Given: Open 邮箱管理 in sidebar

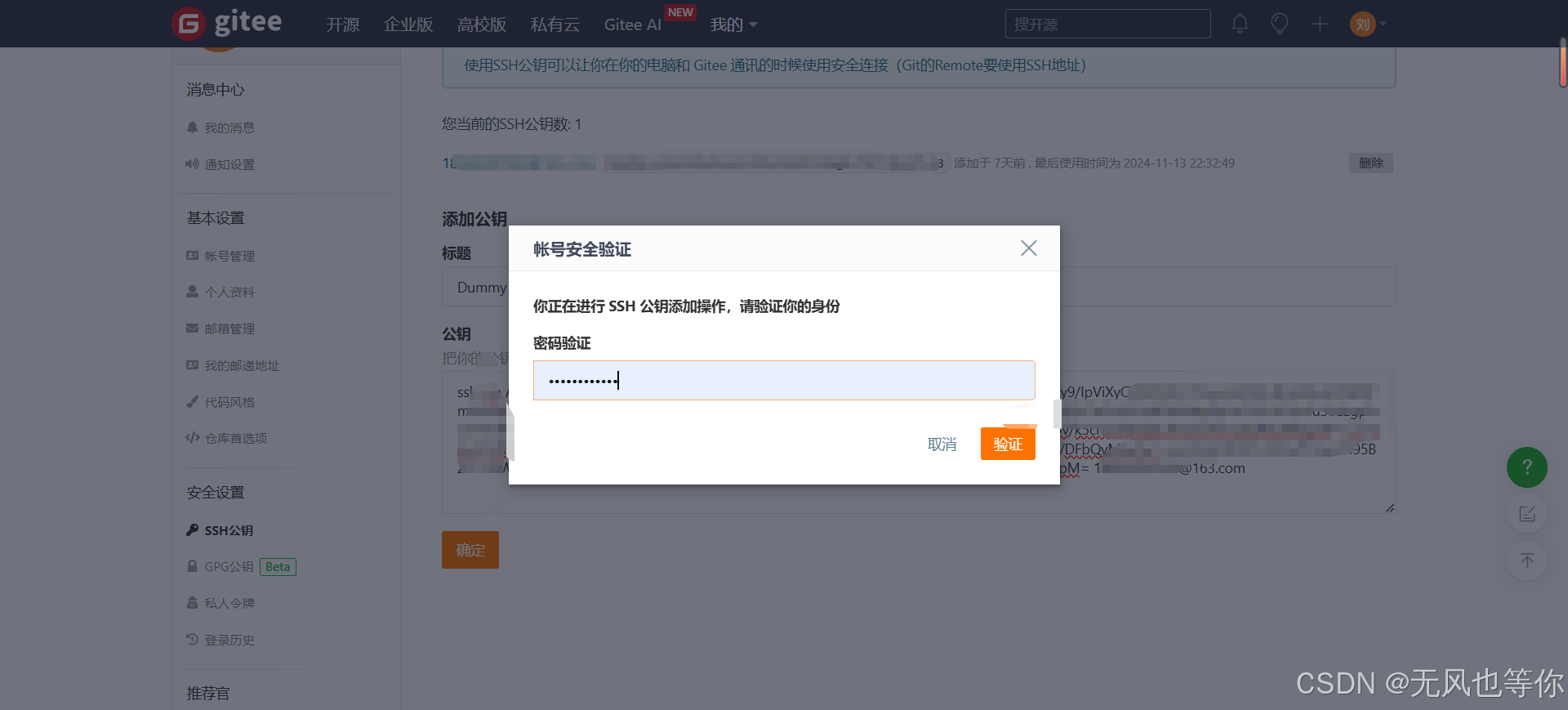Looking at the screenshot, I should pyautogui.click(x=220, y=328).
